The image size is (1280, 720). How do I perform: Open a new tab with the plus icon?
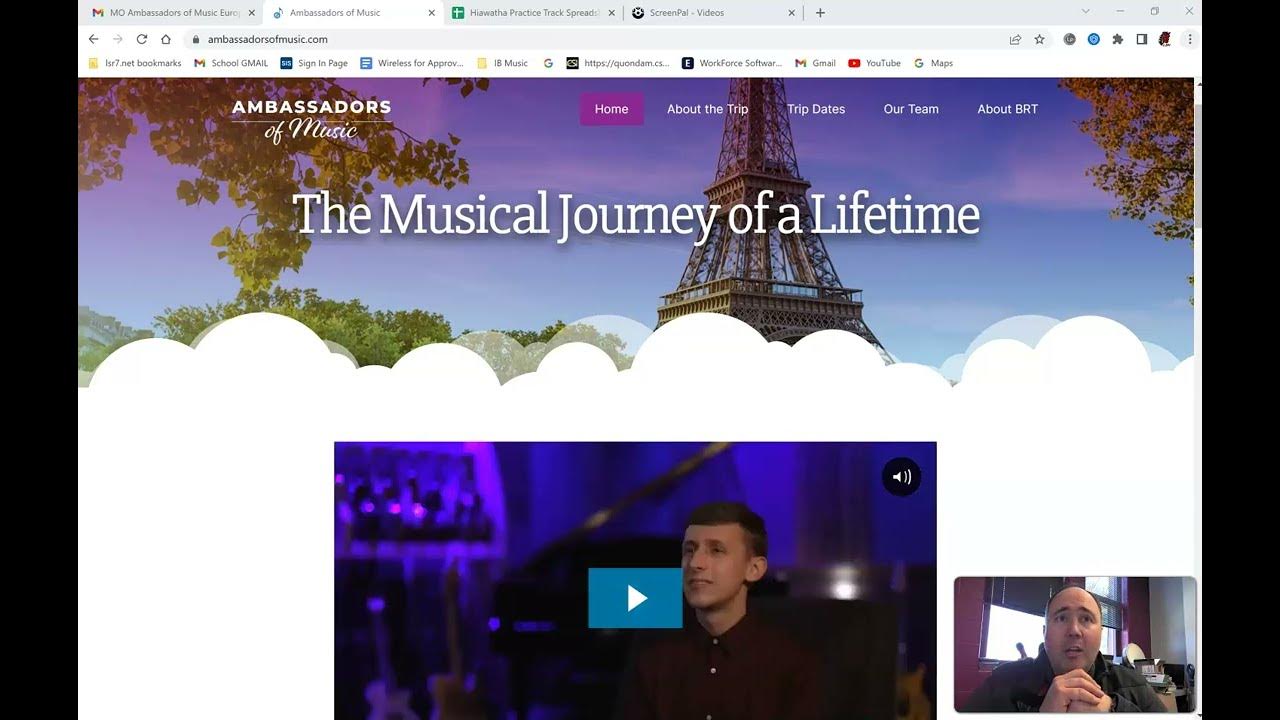pos(820,13)
